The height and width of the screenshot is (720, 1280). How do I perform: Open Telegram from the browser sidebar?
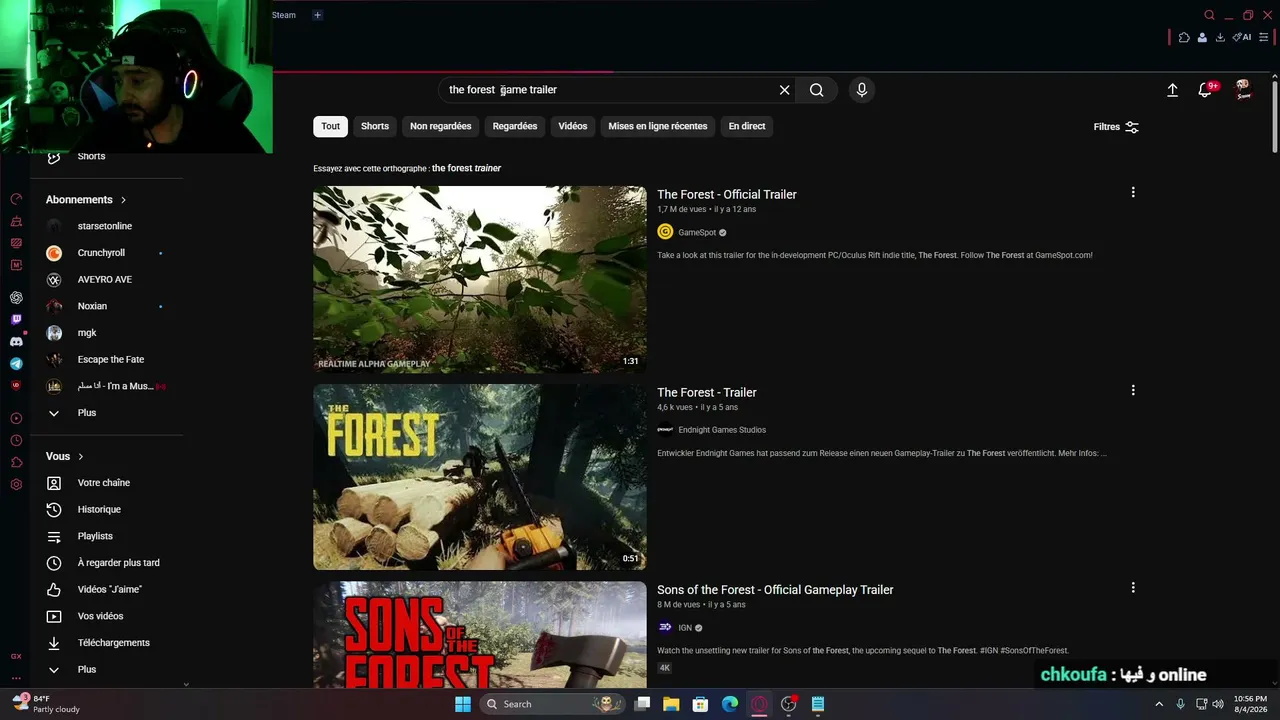[16, 364]
